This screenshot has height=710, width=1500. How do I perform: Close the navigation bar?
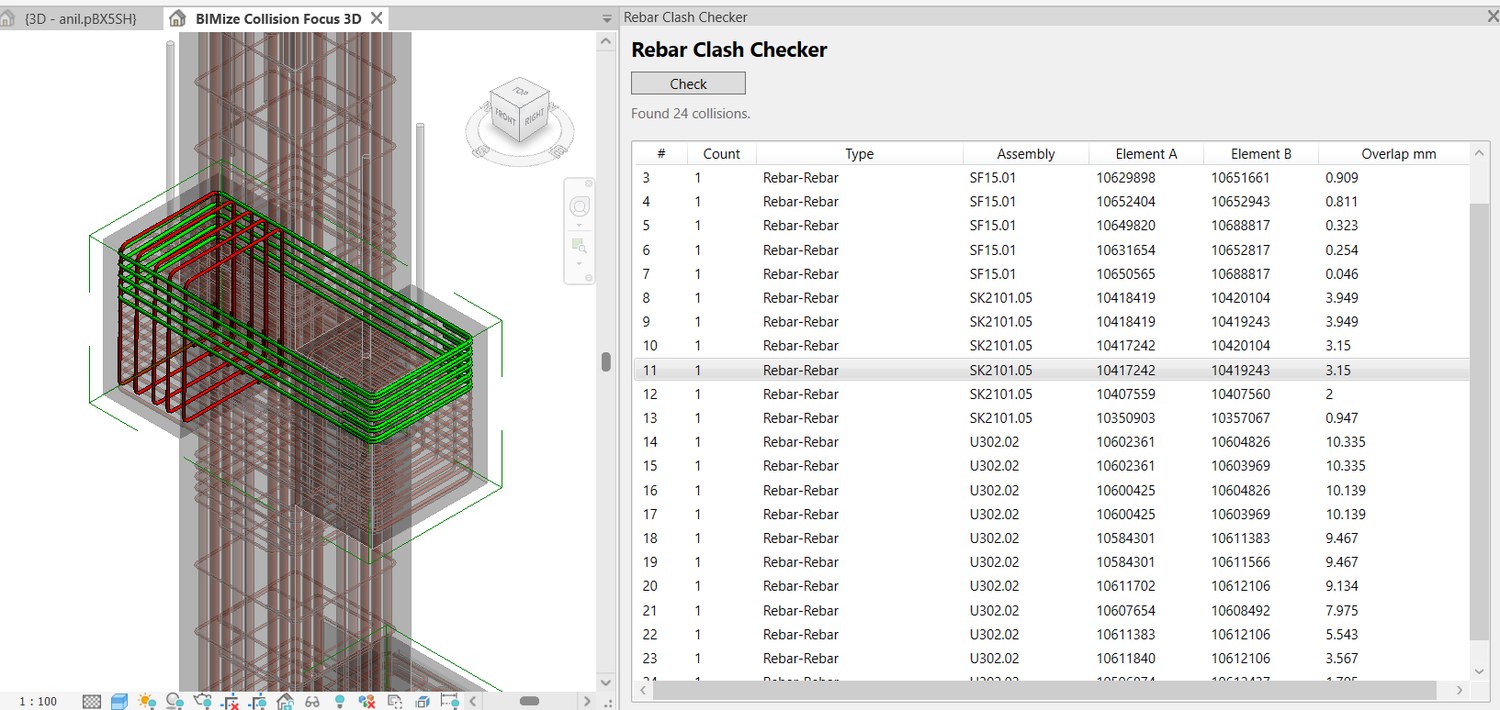point(588,184)
